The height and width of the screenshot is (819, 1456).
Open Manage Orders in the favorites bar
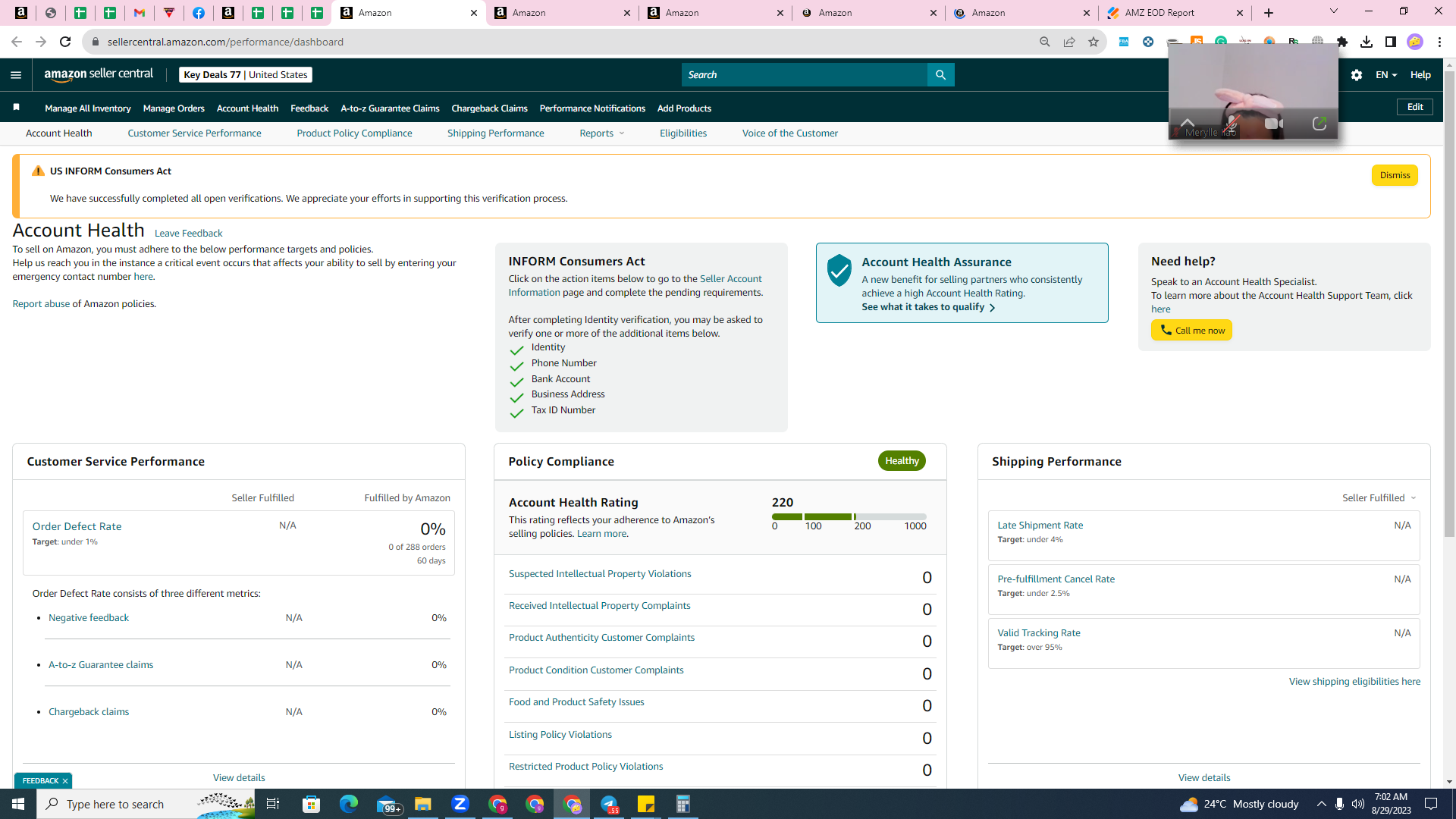pos(174,108)
